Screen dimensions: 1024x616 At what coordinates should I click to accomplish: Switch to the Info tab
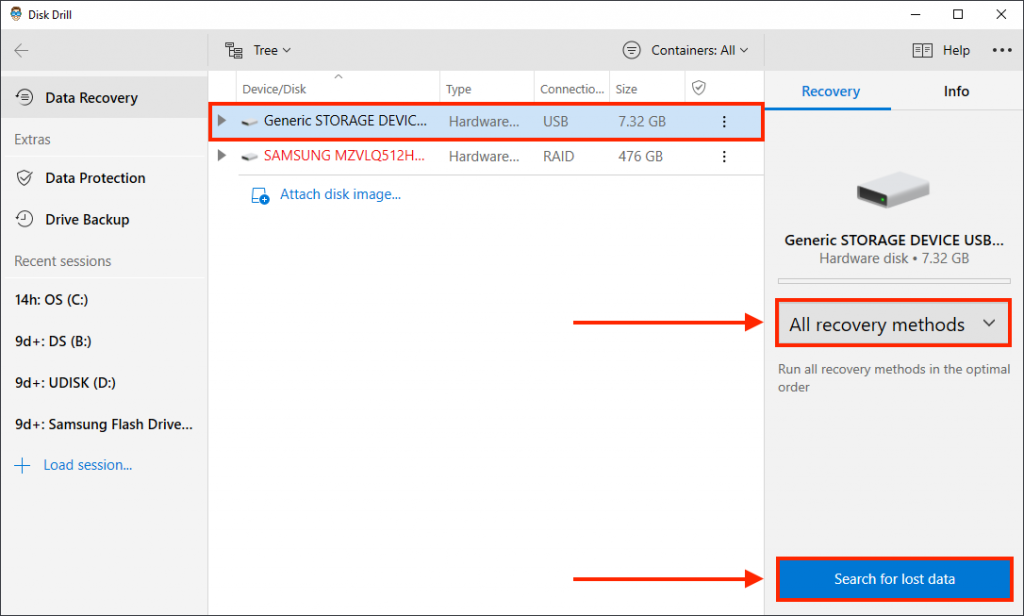[x=955, y=90]
